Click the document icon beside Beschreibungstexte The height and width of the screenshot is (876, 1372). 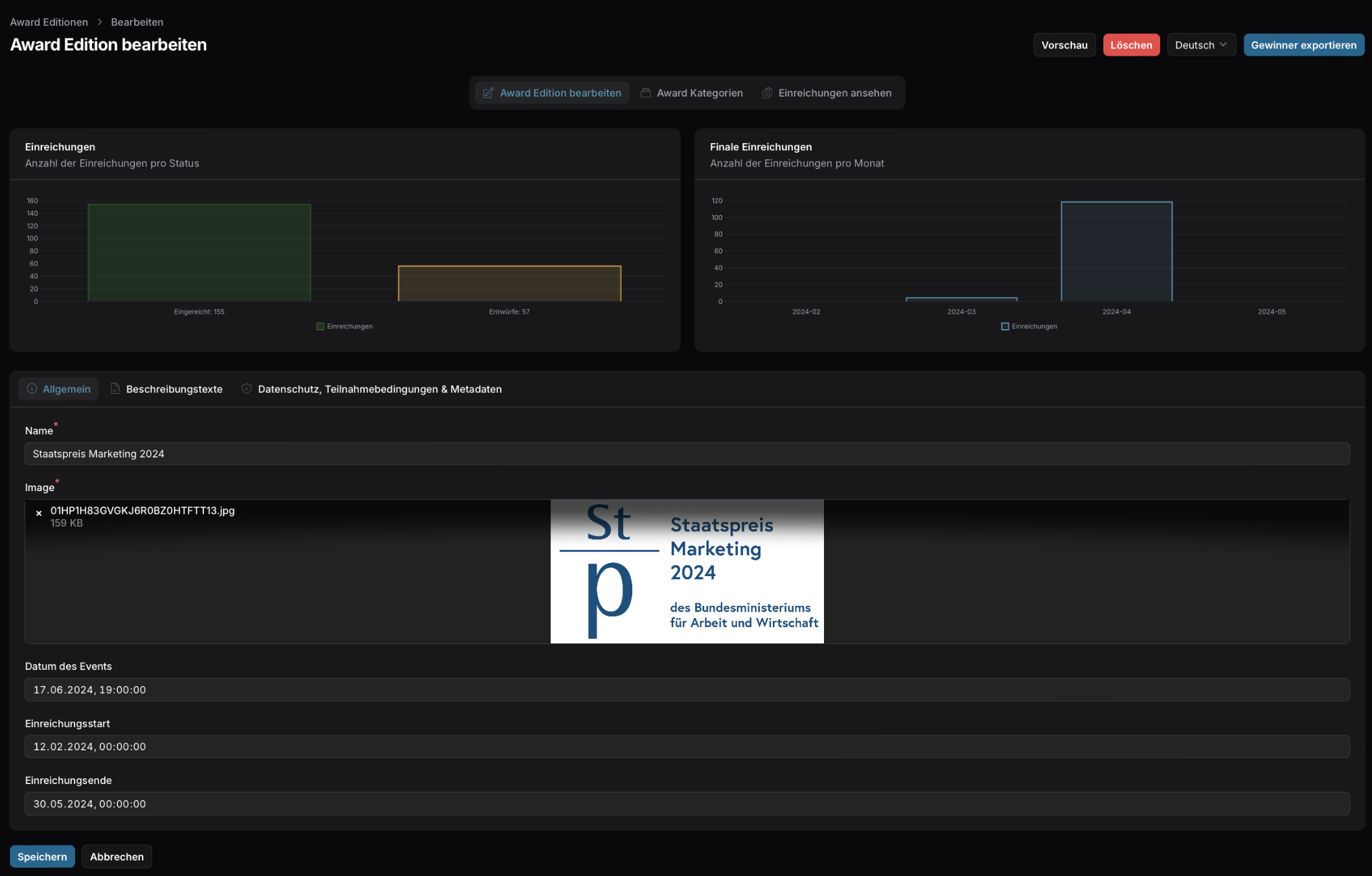115,389
